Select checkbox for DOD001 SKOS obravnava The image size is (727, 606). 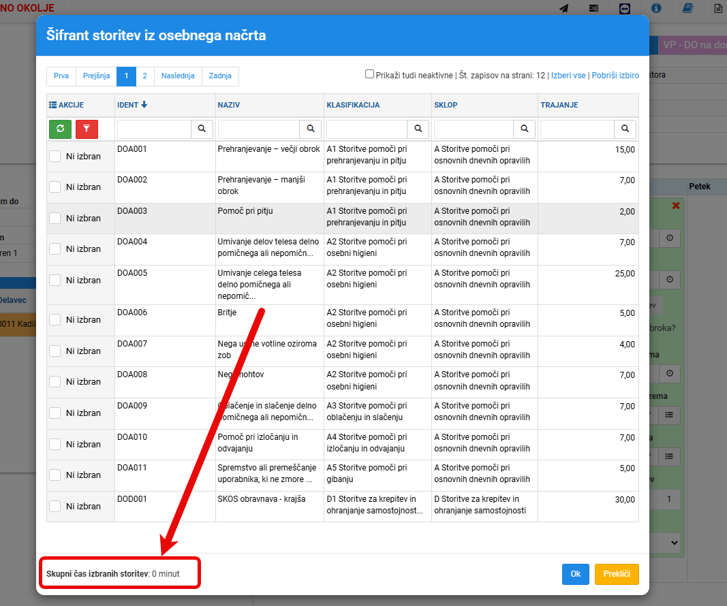(x=55, y=506)
